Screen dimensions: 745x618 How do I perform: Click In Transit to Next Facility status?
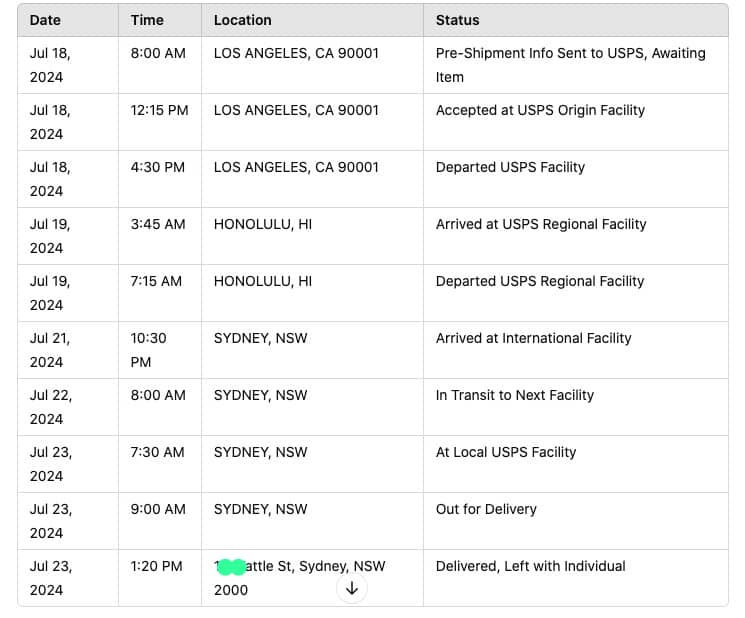pos(514,395)
